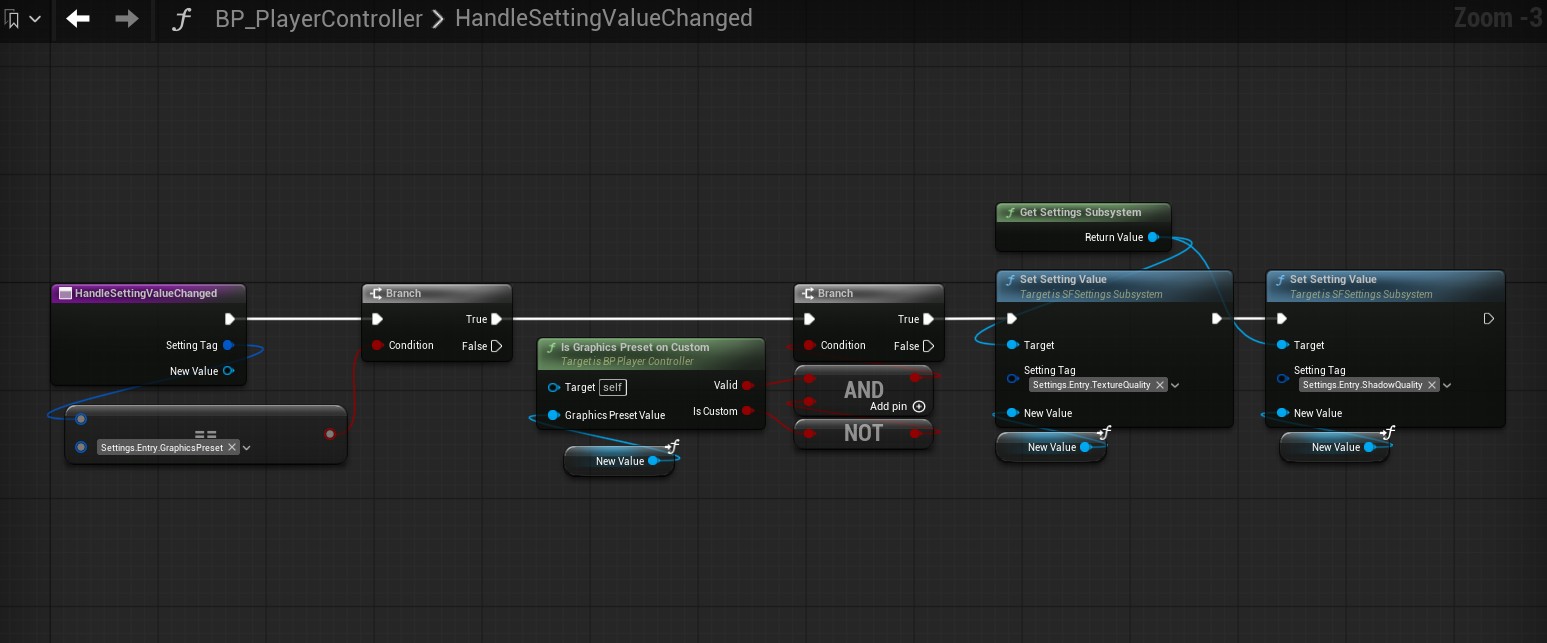Click exec input pin on TextureQuality Set Setting Value

[x=1012, y=319]
